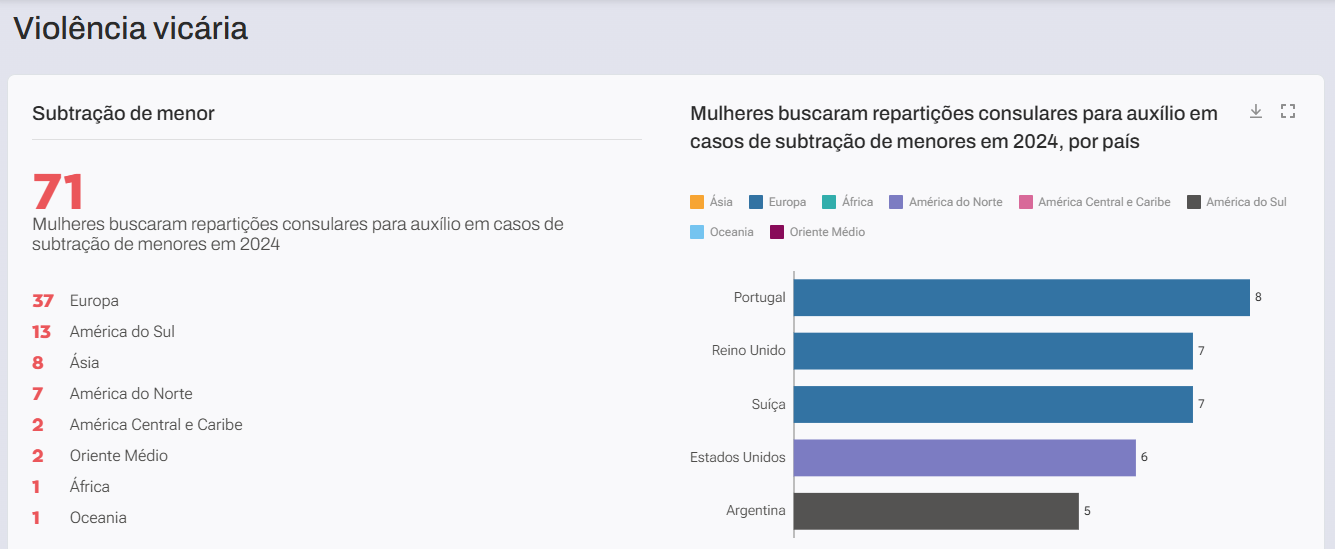Select the Suíça bar in the chart
Screen dimensions: 1335x549
click(993, 404)
